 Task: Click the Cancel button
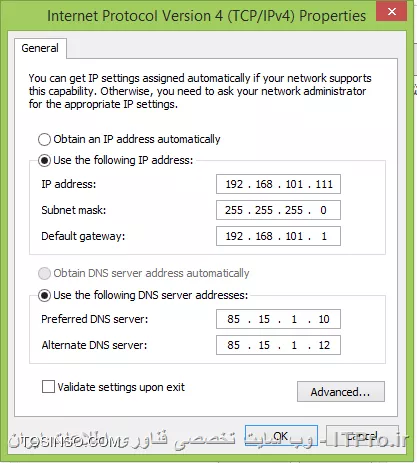[x=362, y=436]
